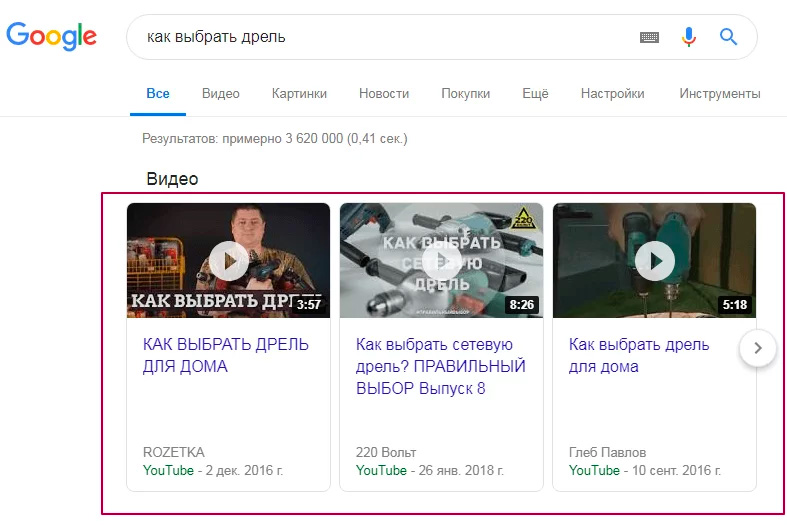The height and width of the screenshot is (525, 787).
Task: Click YouTube source dated 26 янв. 2018
Action: coord(381,470)
